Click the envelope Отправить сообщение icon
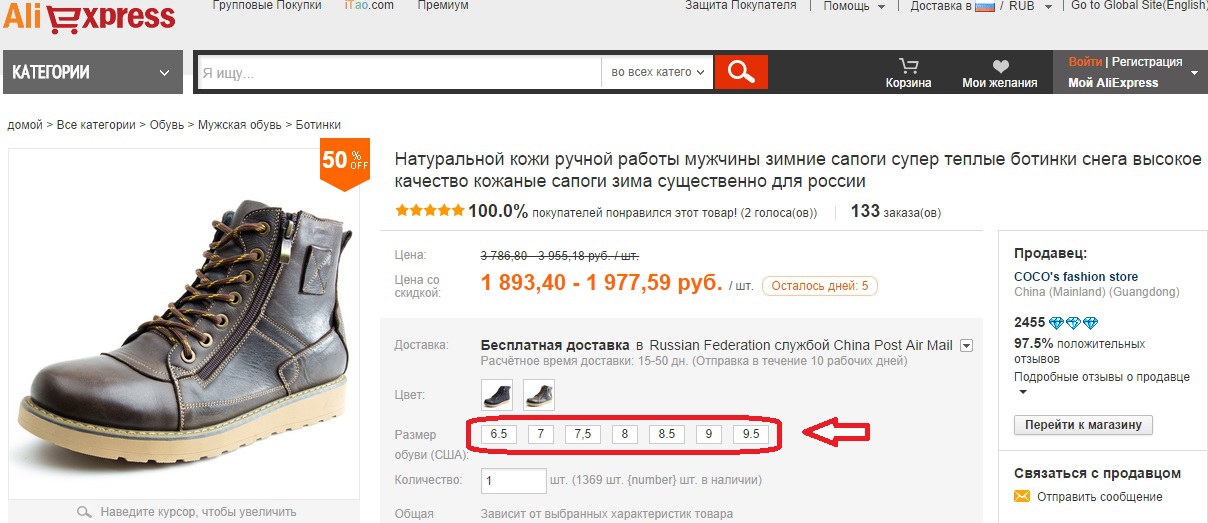 coord(1022,496)
